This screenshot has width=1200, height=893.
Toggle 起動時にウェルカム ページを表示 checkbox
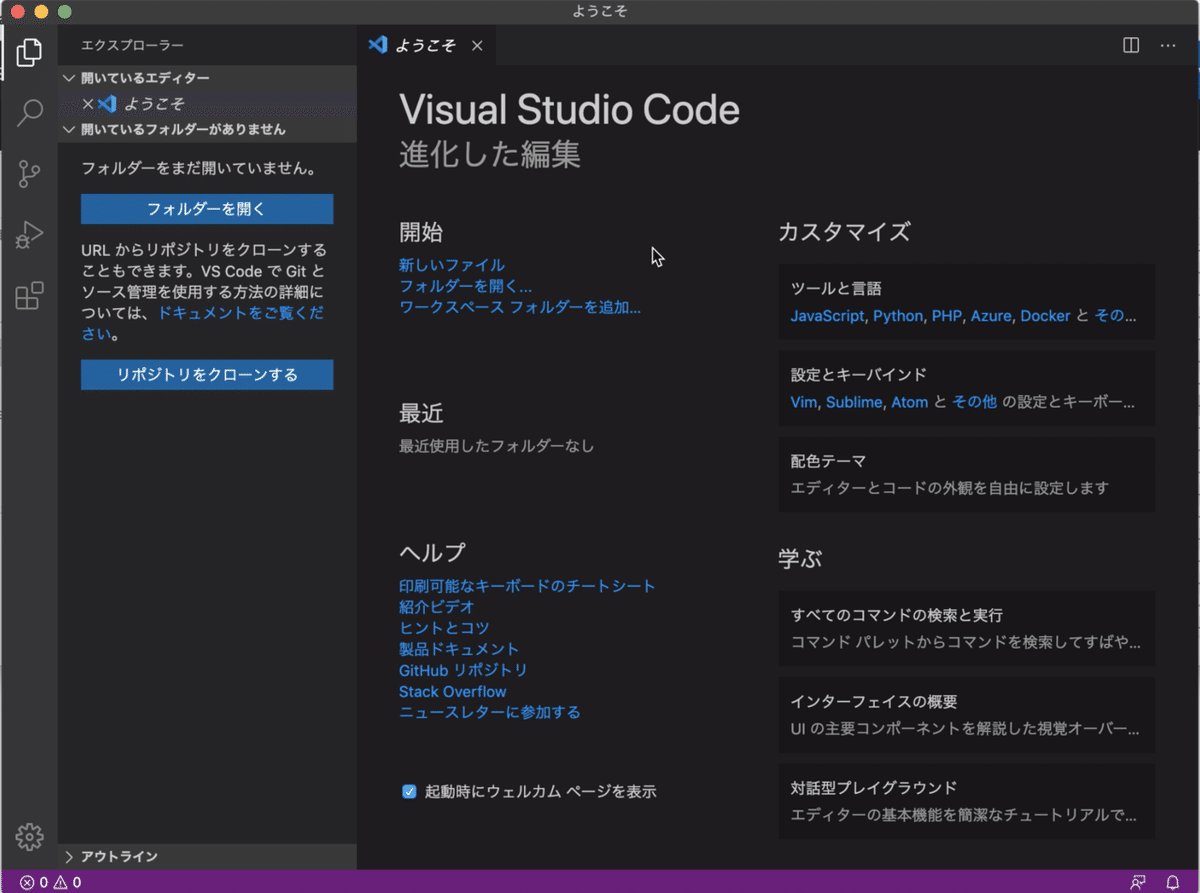[x=409, y=791]
